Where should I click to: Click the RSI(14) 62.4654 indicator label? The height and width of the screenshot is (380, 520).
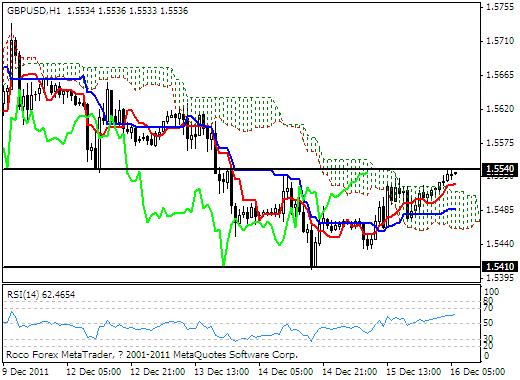tap(41, 294)
